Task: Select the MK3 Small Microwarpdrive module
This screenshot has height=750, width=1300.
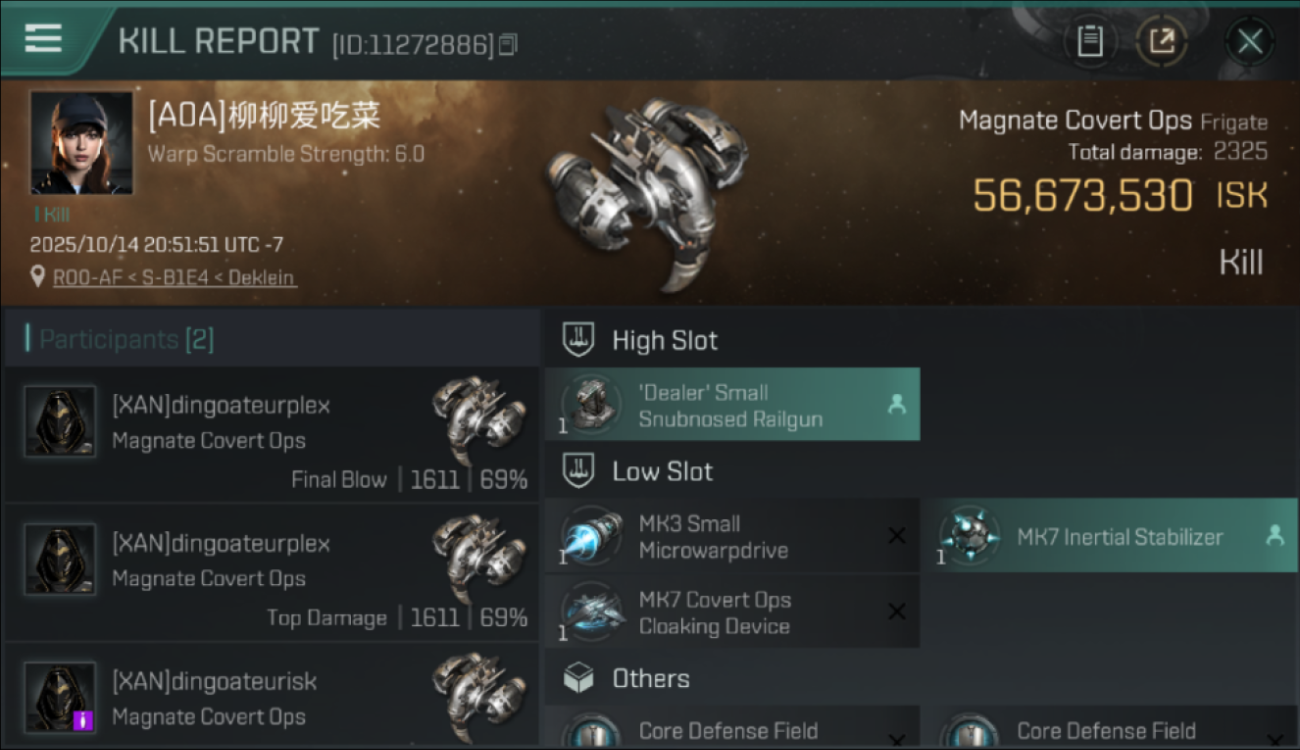Action: [x=714, y=536]
